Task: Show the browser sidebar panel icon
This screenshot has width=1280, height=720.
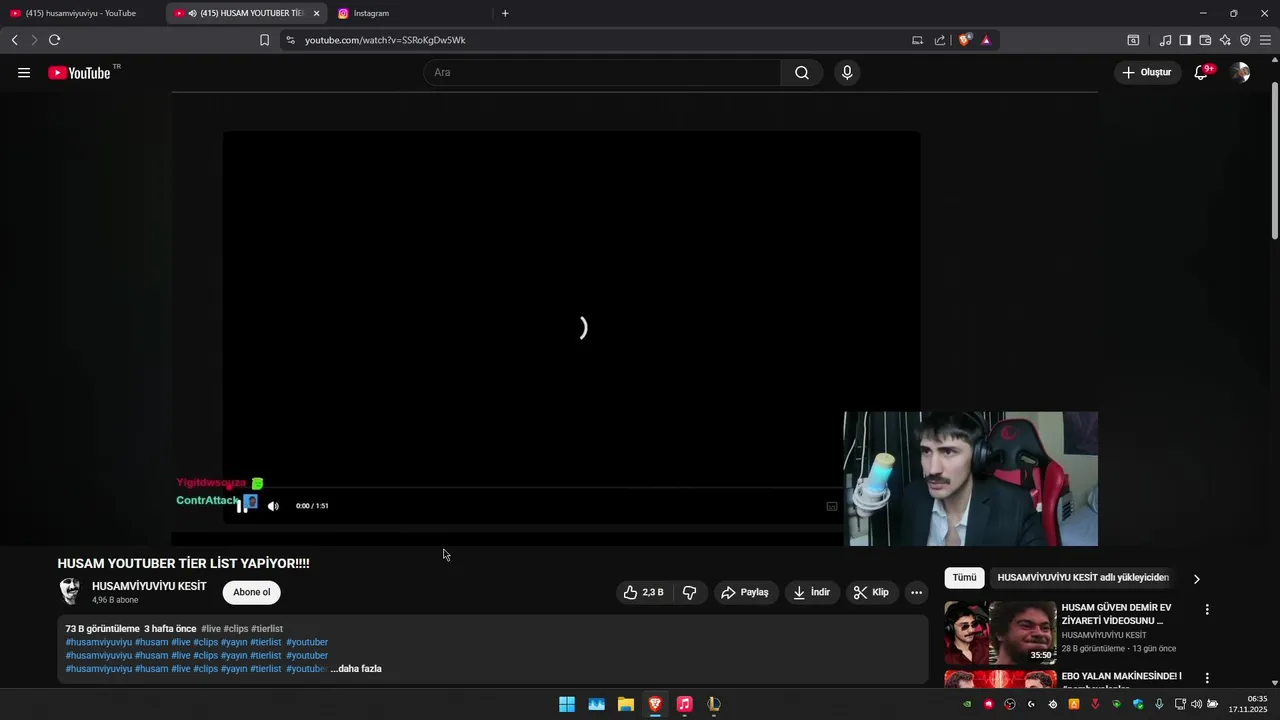Action: (1185, 40)
